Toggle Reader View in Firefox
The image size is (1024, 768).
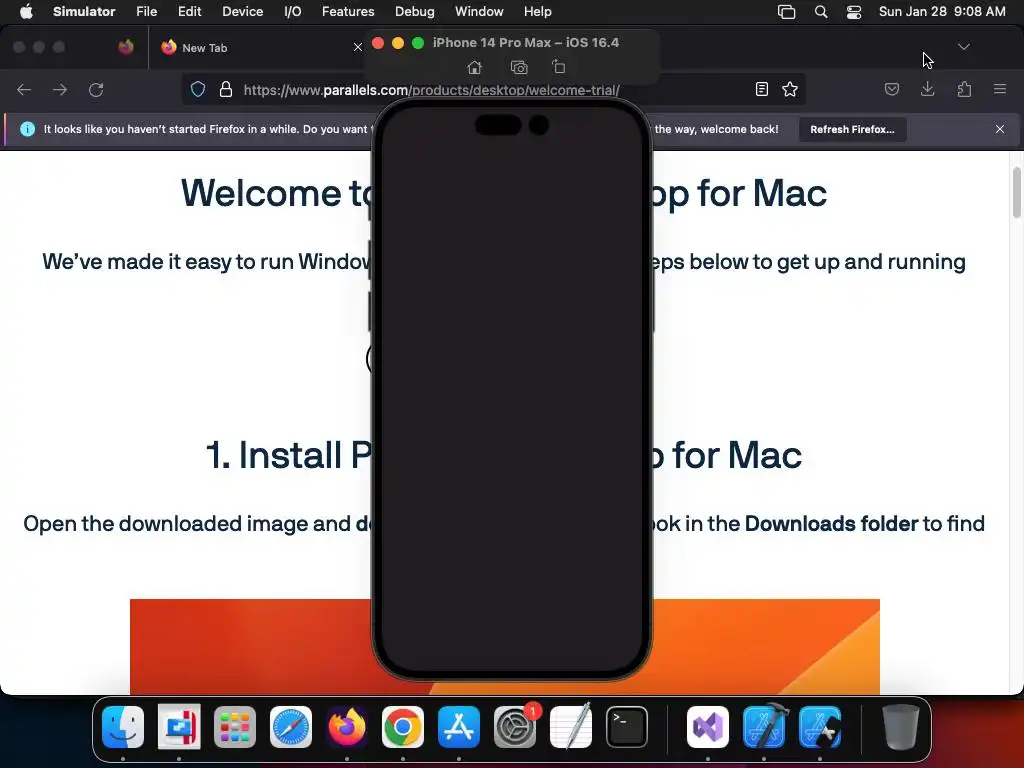(x=761, y=89)
